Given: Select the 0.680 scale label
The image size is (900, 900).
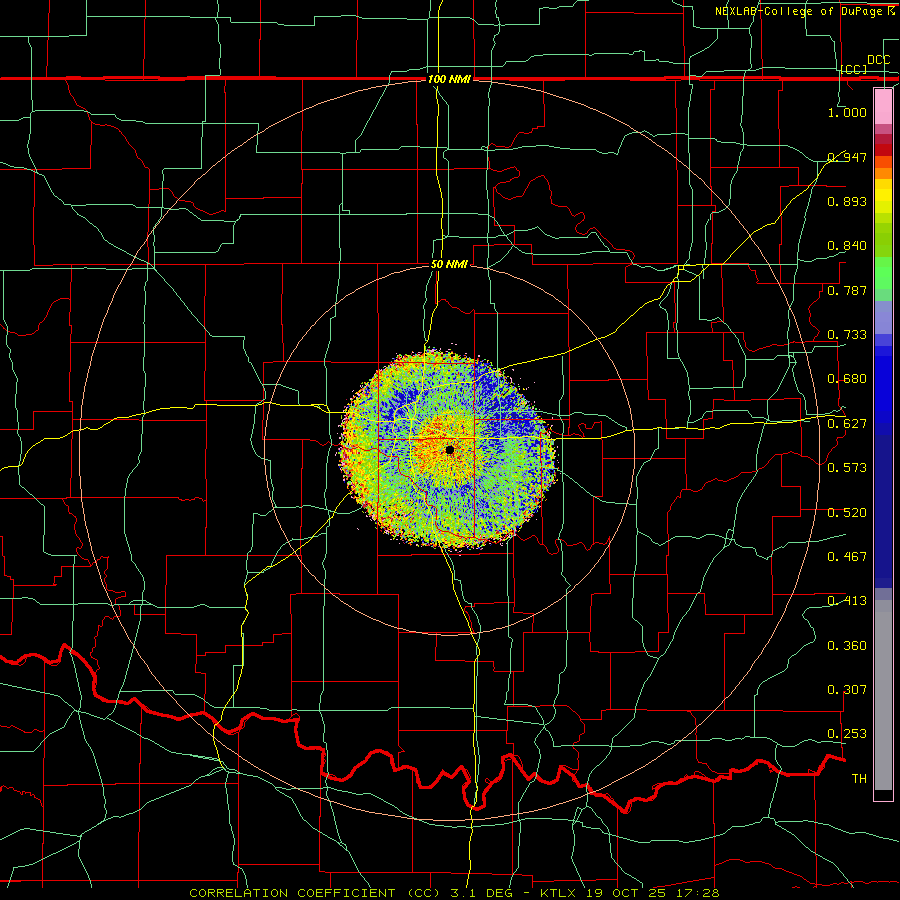Looking at the screenshot, I should 847,379.
